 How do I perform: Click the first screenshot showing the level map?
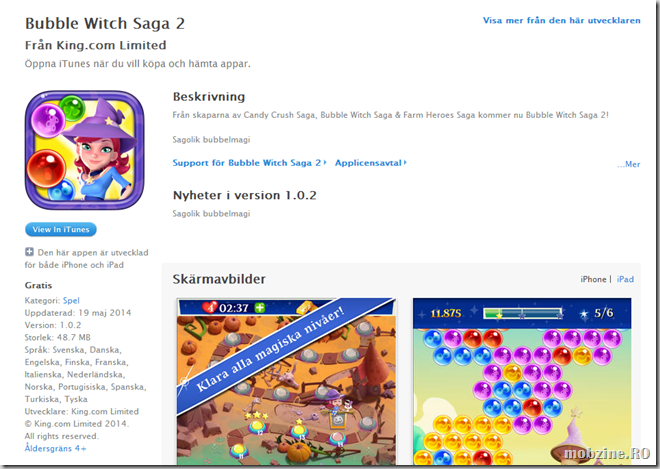point(286,381)
